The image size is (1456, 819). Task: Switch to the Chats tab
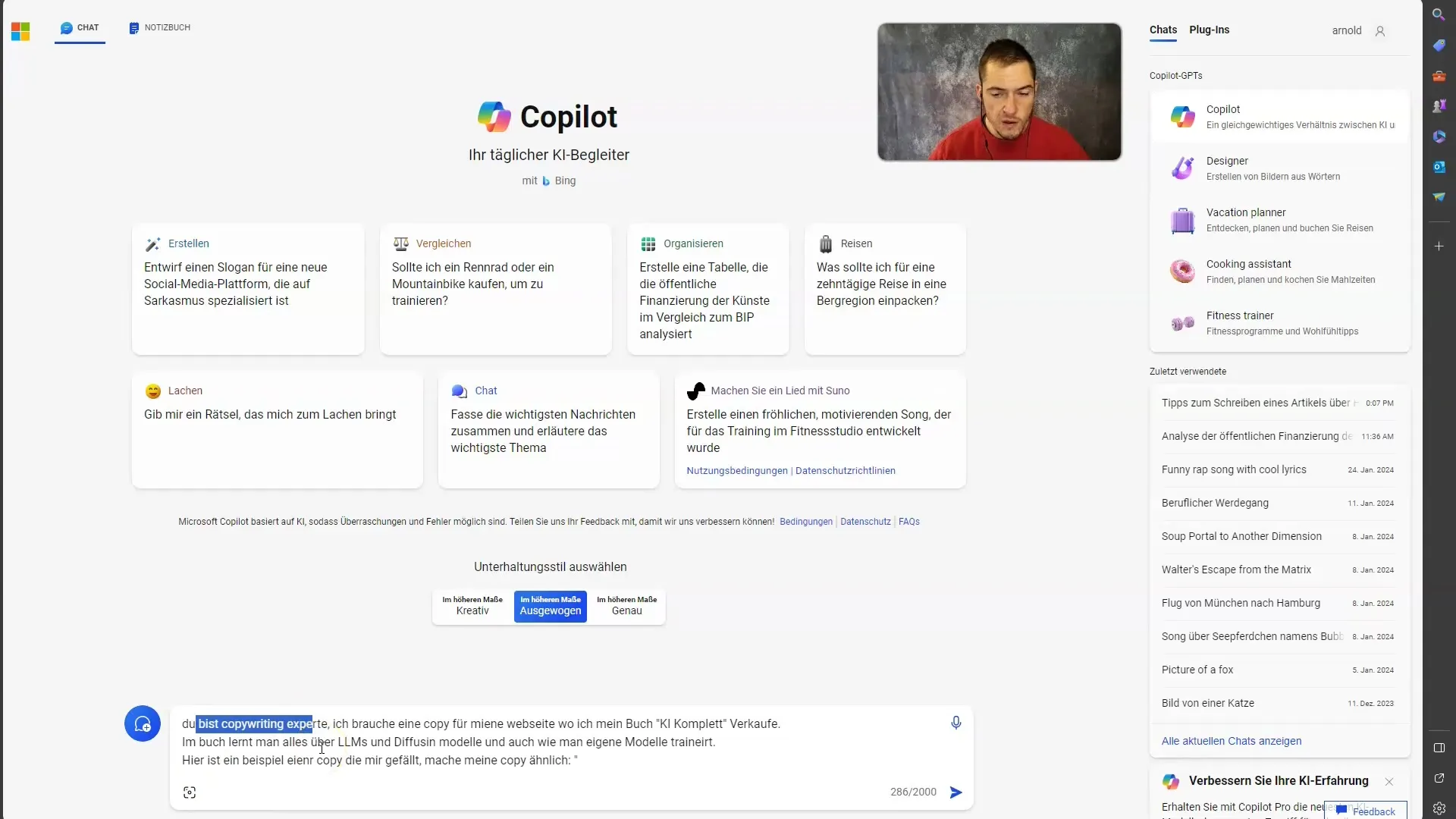tap(1162, 30)
